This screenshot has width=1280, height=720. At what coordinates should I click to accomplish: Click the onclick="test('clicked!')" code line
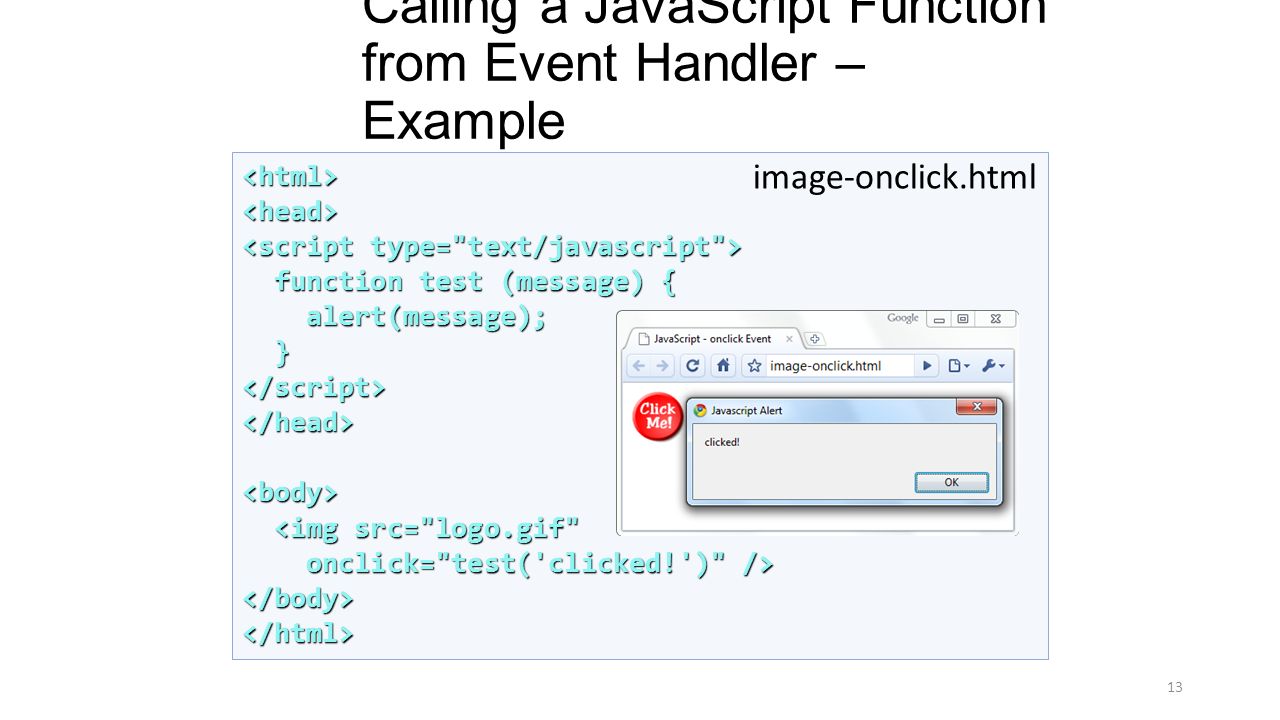pos(541,564)
